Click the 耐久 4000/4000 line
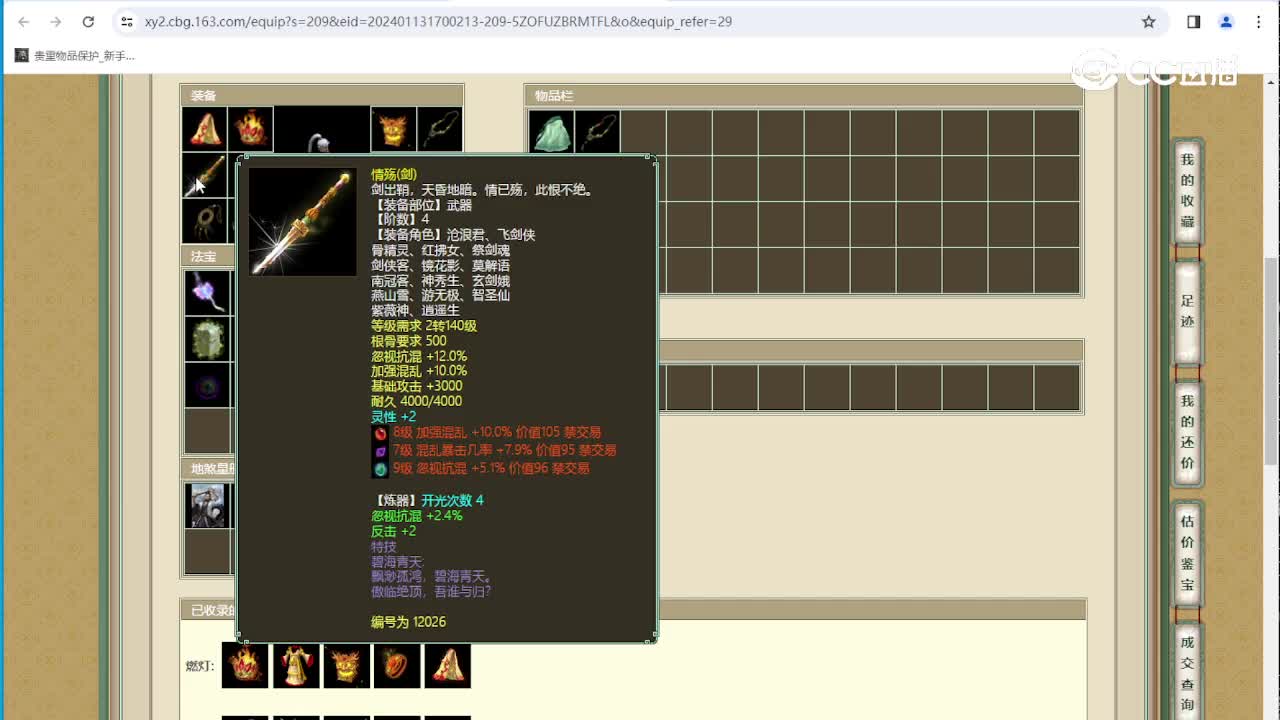This screenshot has height=720, width=1280. pos(417,401)
